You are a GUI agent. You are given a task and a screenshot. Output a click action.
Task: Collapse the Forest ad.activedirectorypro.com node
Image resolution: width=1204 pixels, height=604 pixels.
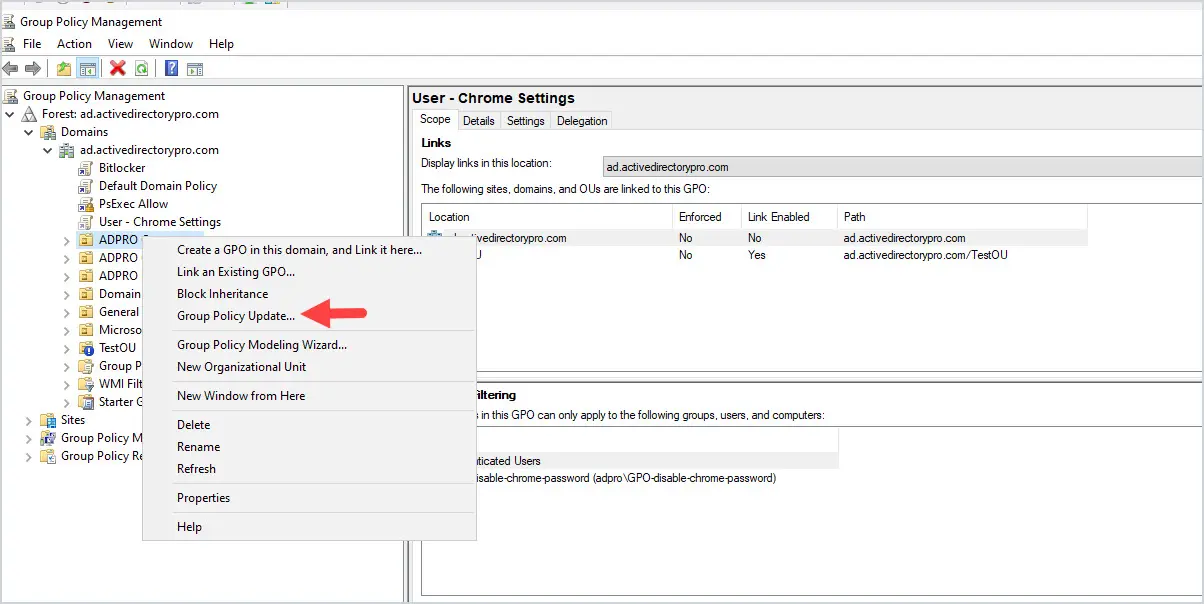[x=10, y=114]
